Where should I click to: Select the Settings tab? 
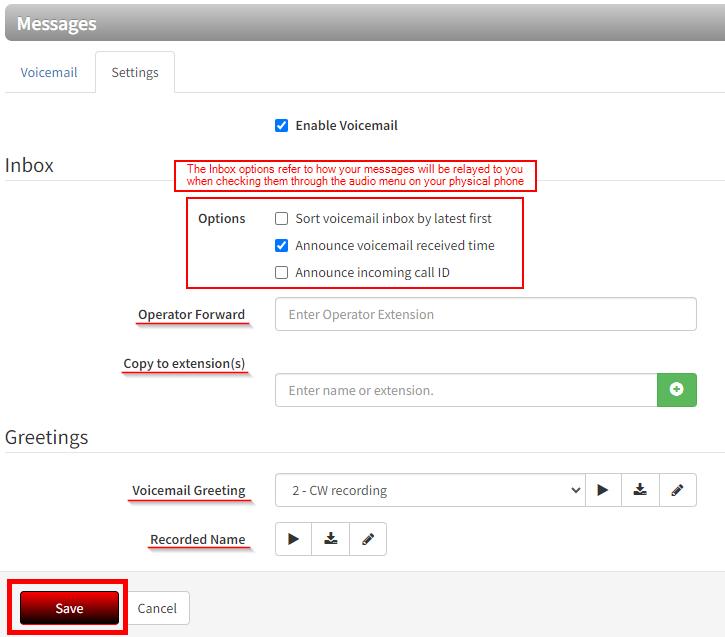(135, 73)
